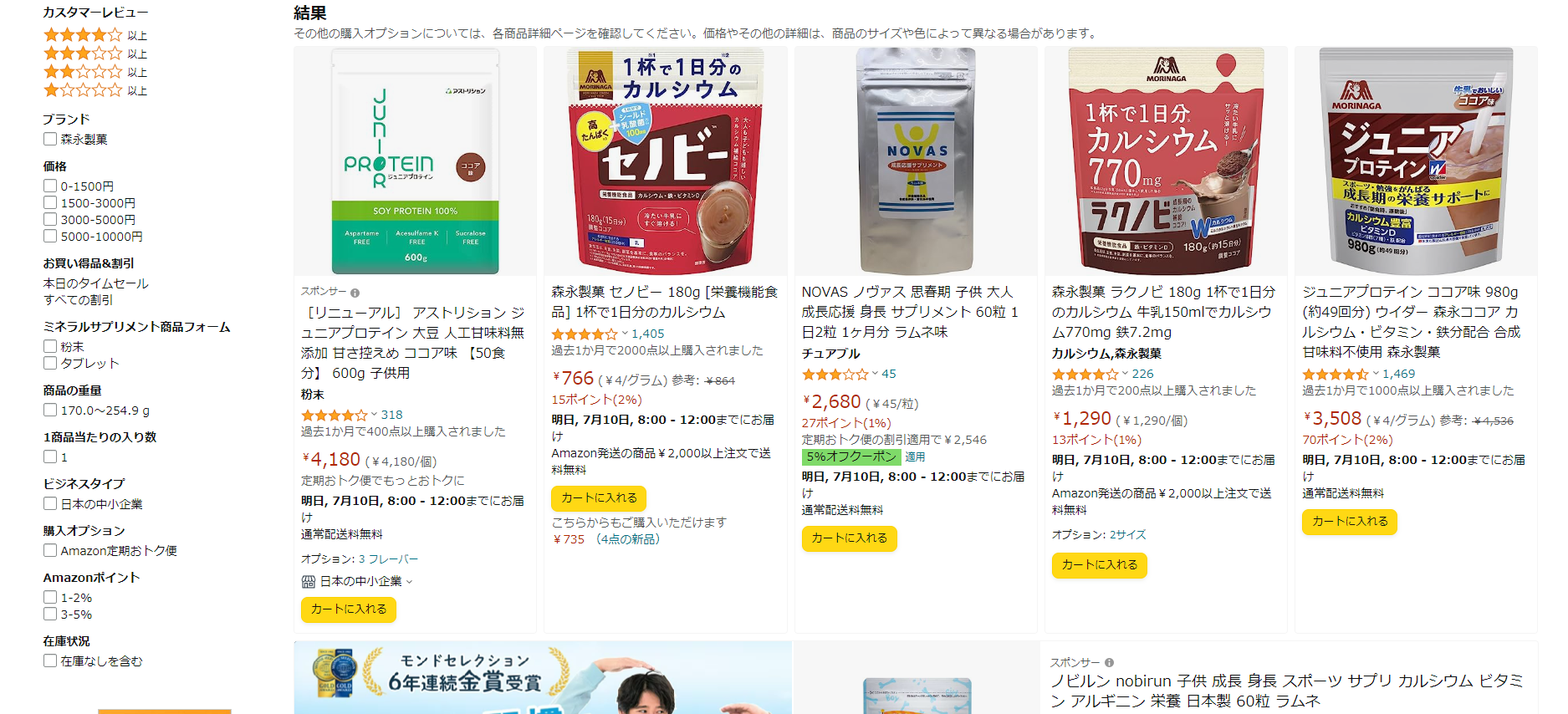Filter by one star and up rating
Viewport: 1568px width, 714px height.
pyautogui.click(x=94, y=90)
